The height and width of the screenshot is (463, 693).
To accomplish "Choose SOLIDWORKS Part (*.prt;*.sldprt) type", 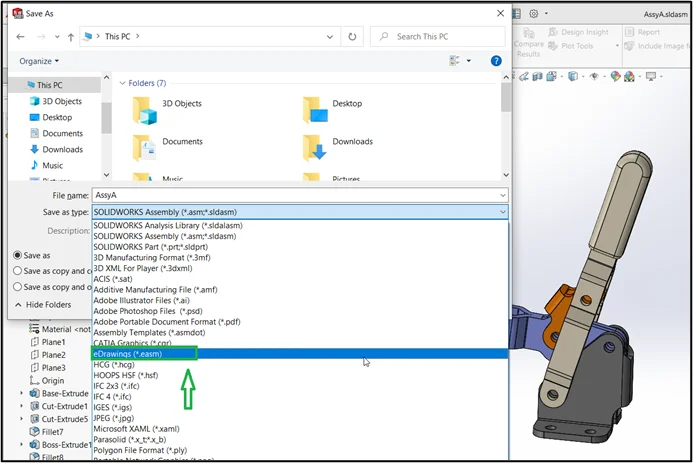I will click(300, 247).
